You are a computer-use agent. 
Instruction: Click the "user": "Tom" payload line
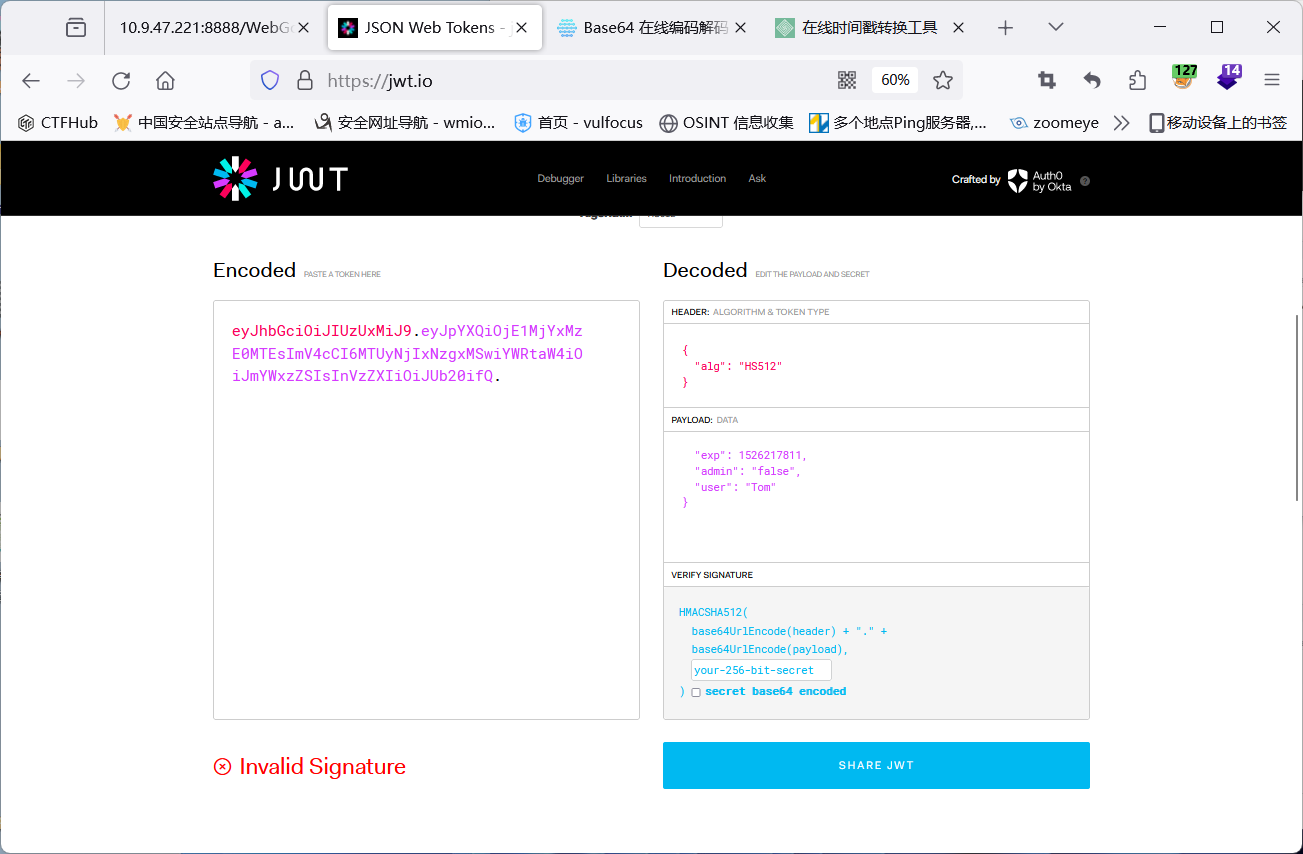point(735,487)
